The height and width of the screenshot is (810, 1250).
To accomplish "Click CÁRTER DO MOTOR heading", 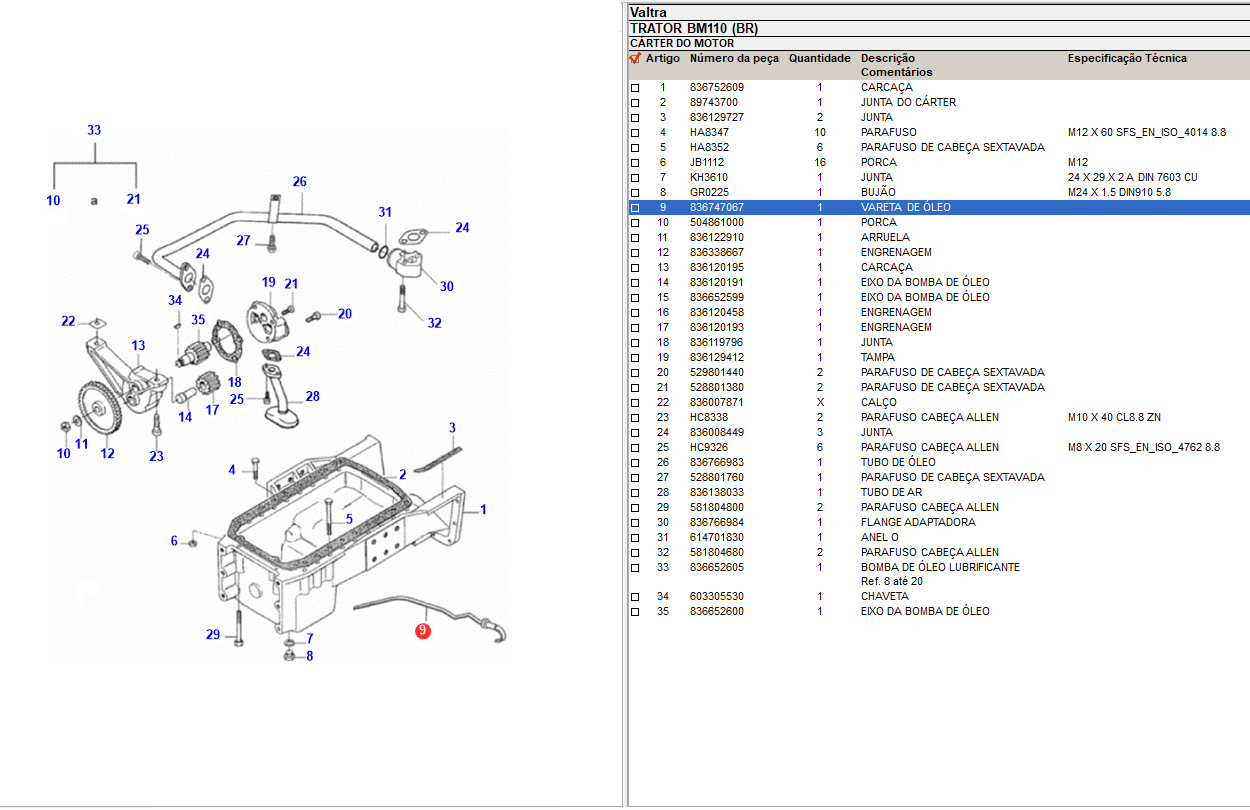I will coord(682,44).
